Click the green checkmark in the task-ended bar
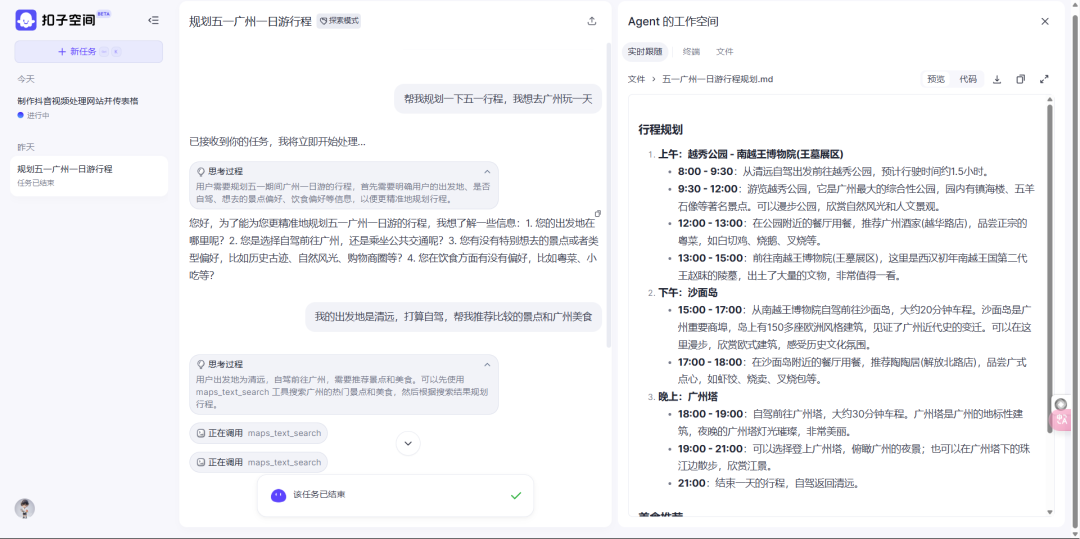 tap(516, 495)
